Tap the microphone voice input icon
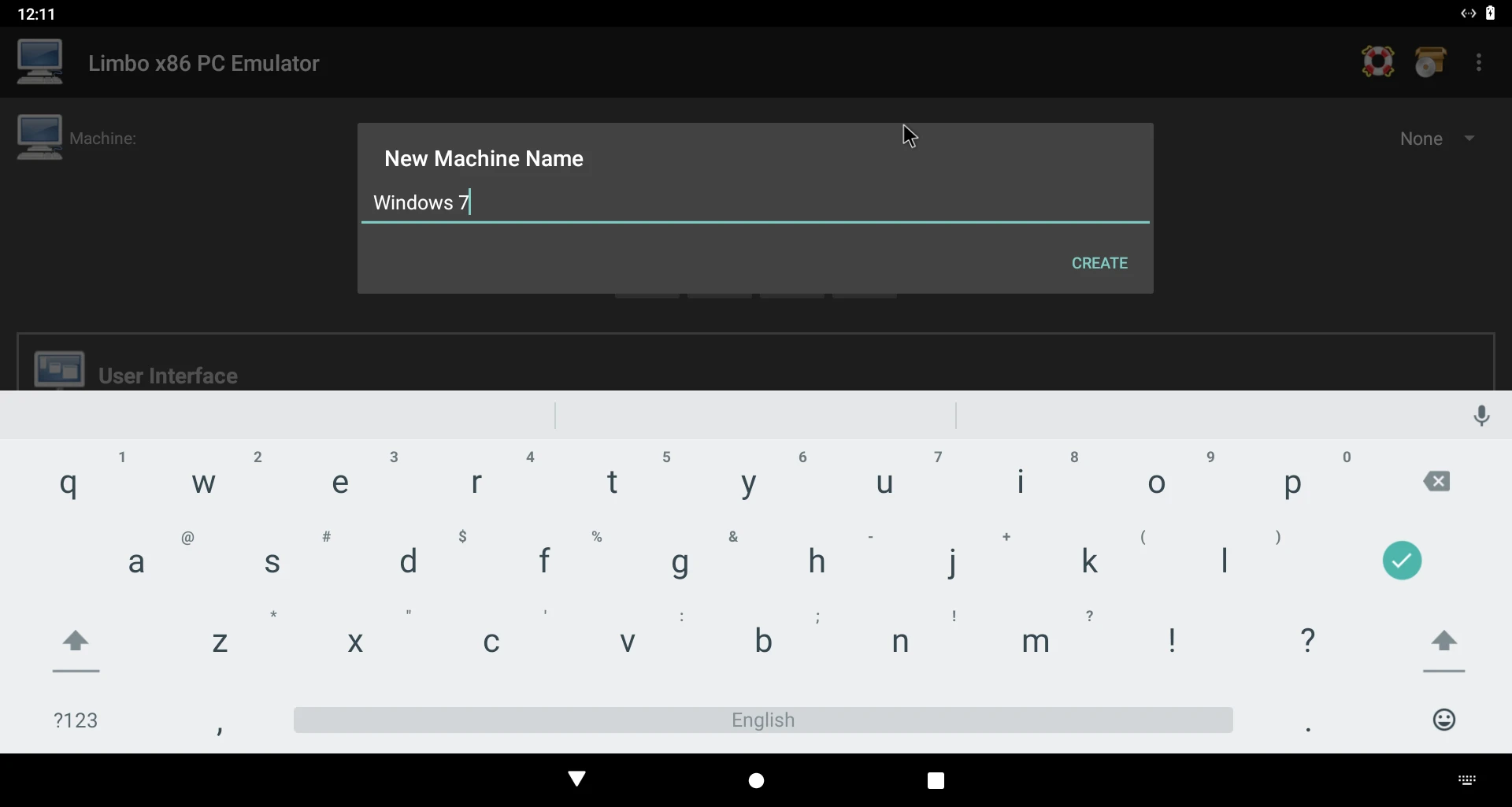 click(x=1481, y=415)
